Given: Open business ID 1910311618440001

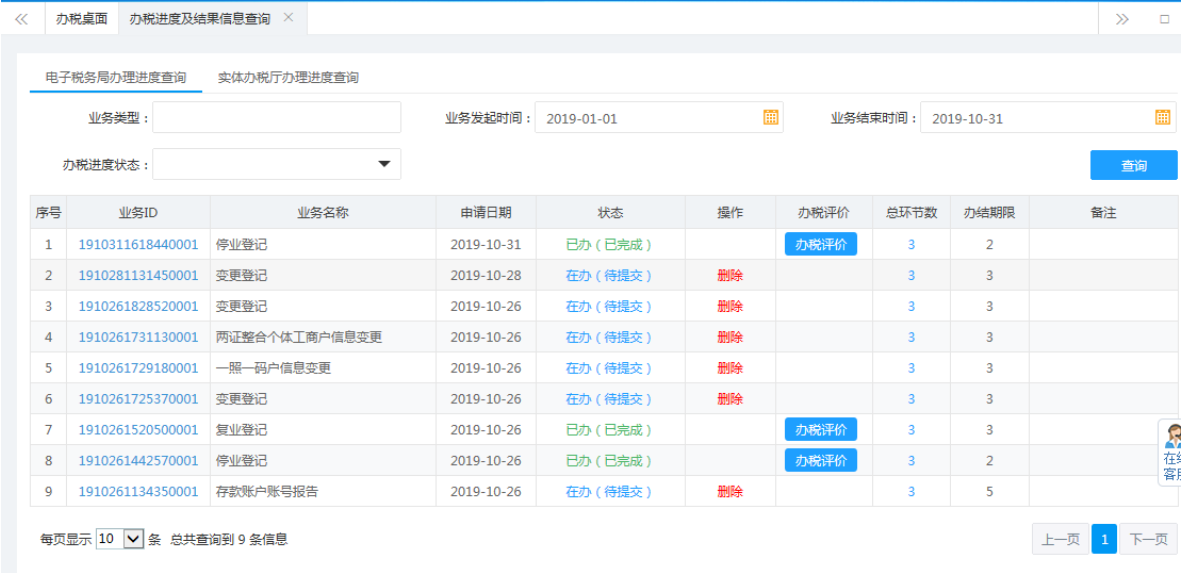Looking at the screenshot, I should coord(138,245).
